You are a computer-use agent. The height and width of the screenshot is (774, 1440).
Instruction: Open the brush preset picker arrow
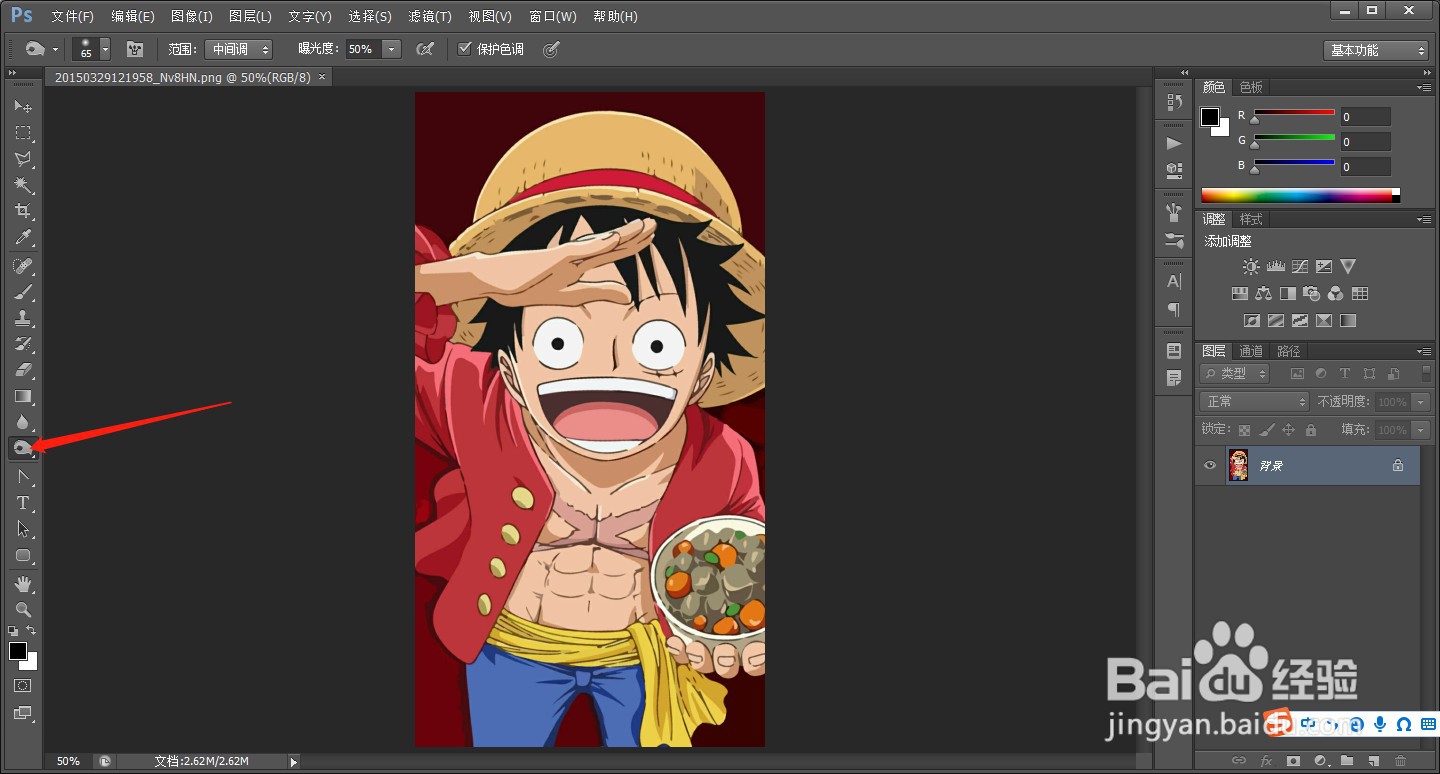pyautogui.click(x=105, y=49)
